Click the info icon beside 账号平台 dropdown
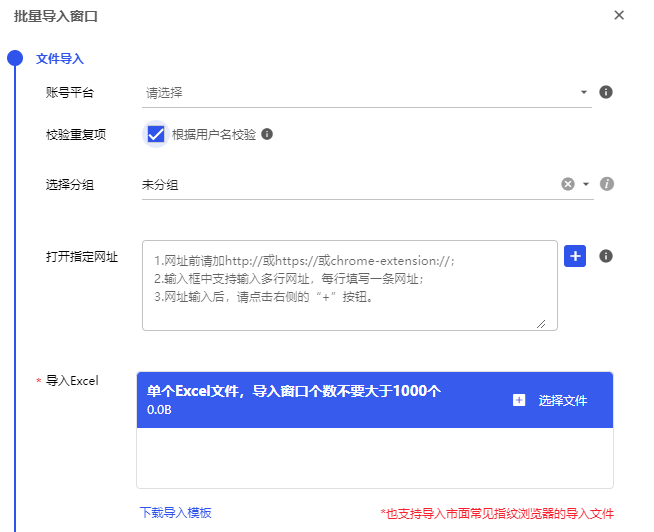The height and width of the screenshot is (532, 654). (x=606, y=92)
